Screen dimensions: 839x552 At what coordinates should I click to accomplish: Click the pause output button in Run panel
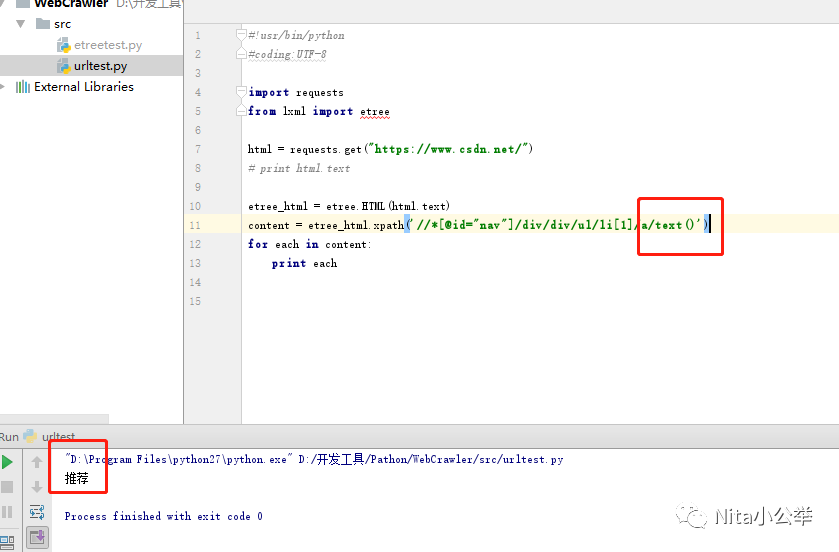[7, 512]
